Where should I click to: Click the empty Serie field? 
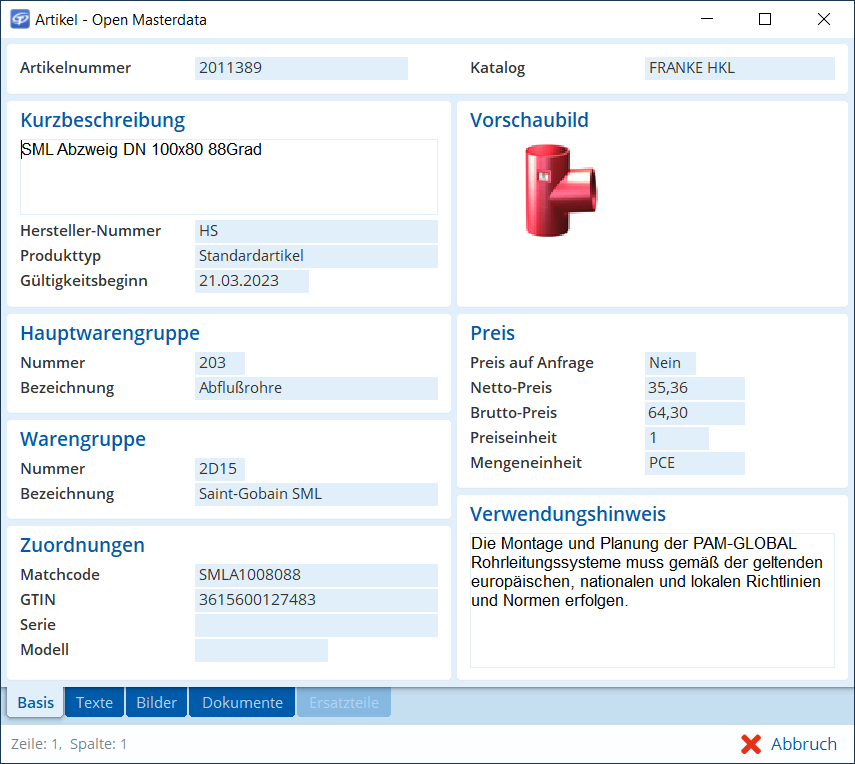click(316, 625)
